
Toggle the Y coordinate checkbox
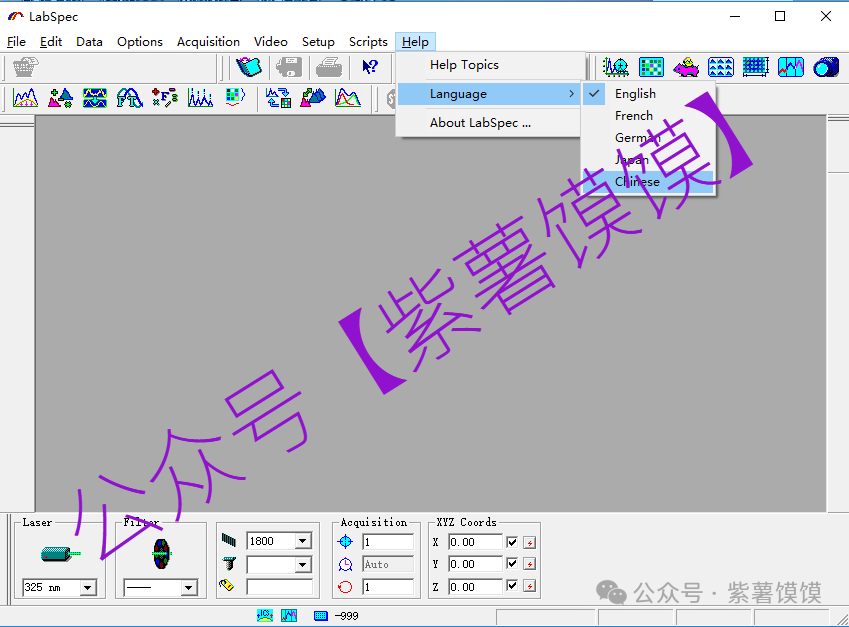[x=513, y=564]
